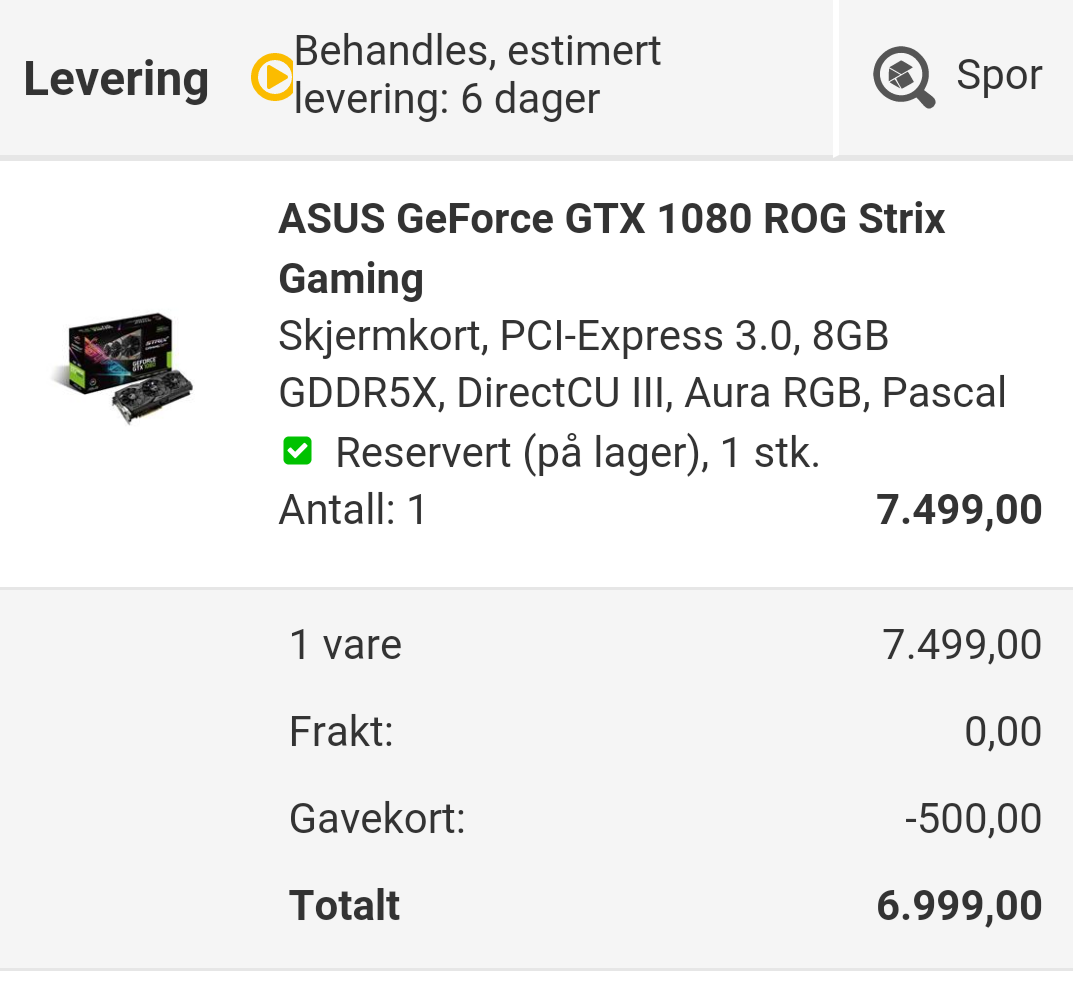Click the estimated delivery status text
Image resolution: width=1073 pixels, height=983 pixels.
tap(477, 75)
